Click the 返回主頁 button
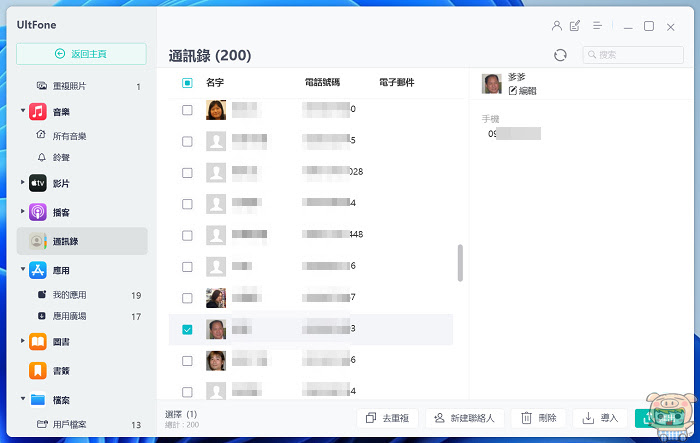This screenshot has height=443, width=700. pyautogui.click(x=81, y=54)
